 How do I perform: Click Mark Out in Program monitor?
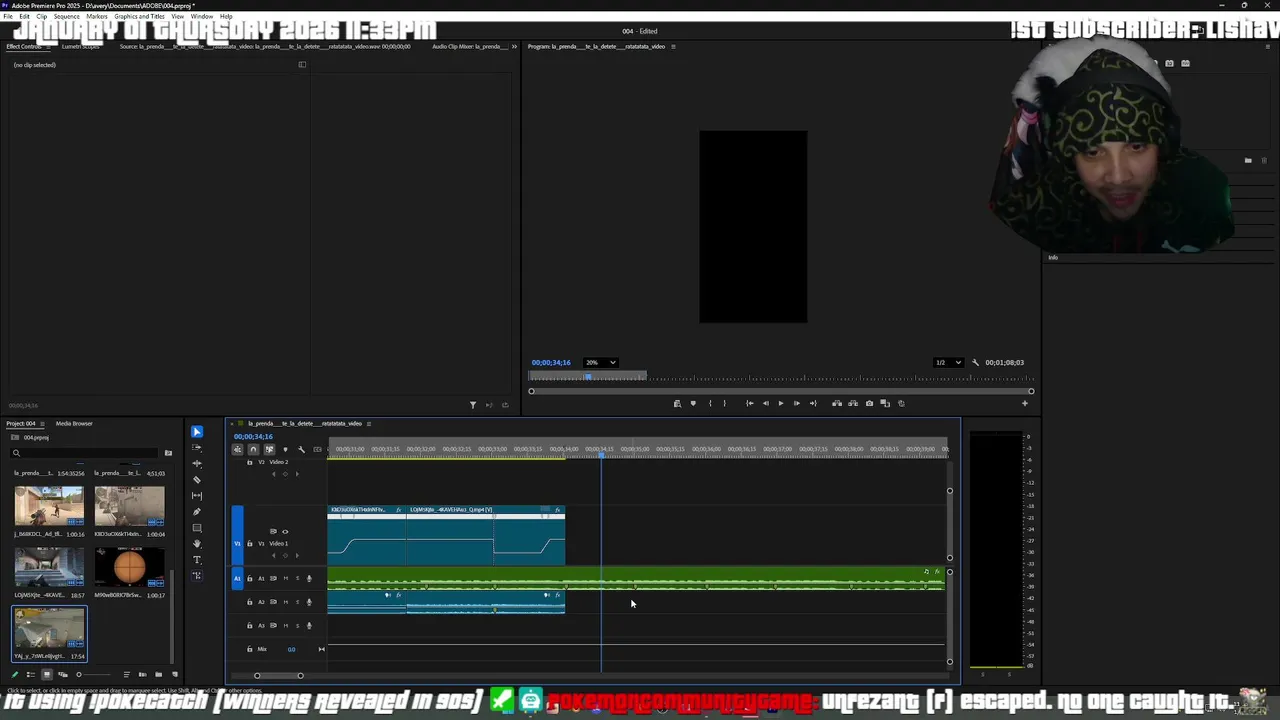tap(725, 403)
